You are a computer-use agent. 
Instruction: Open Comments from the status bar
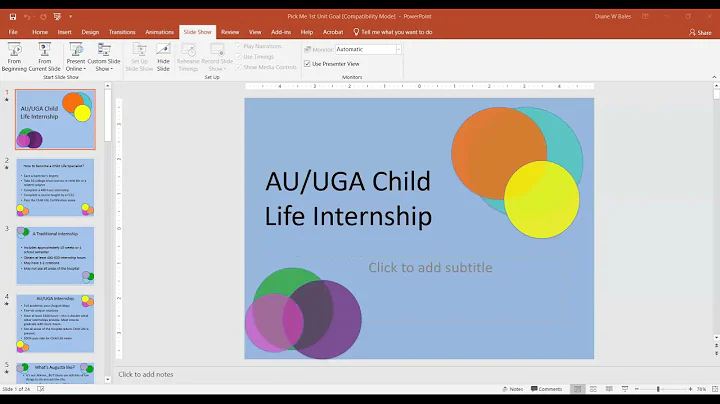click(x=546, y=389)
